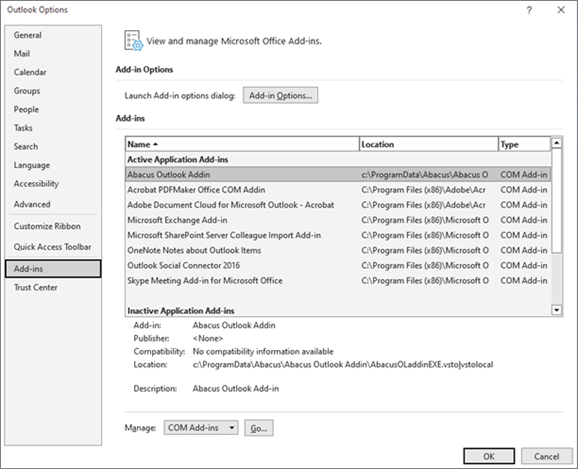Select Adobe Document Cloud for Microsoft Outlook row
This screenshot has width=578, height=469.
point(338,205)
